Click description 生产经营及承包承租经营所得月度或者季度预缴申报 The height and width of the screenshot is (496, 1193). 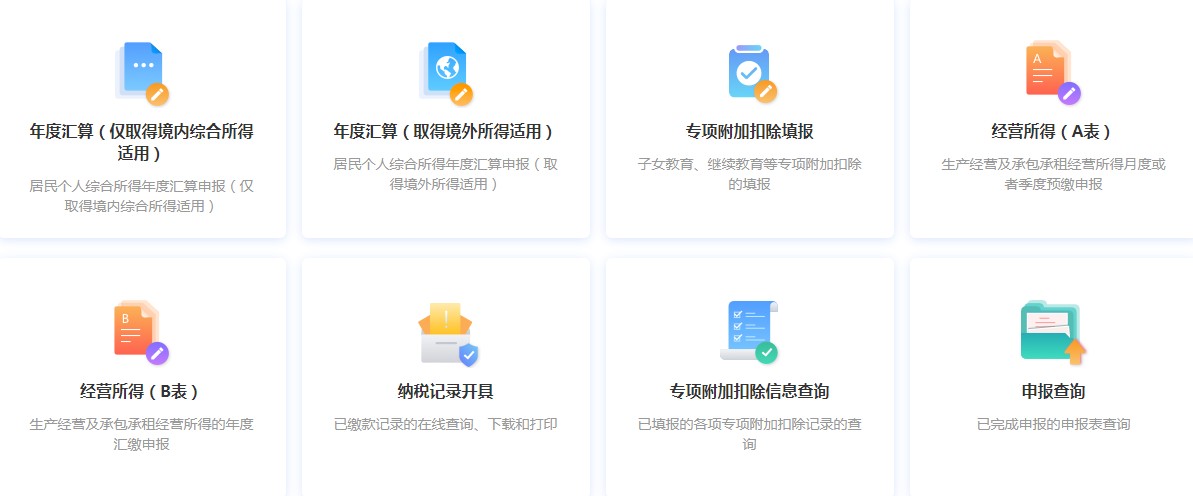click(x=1053, y=174)
